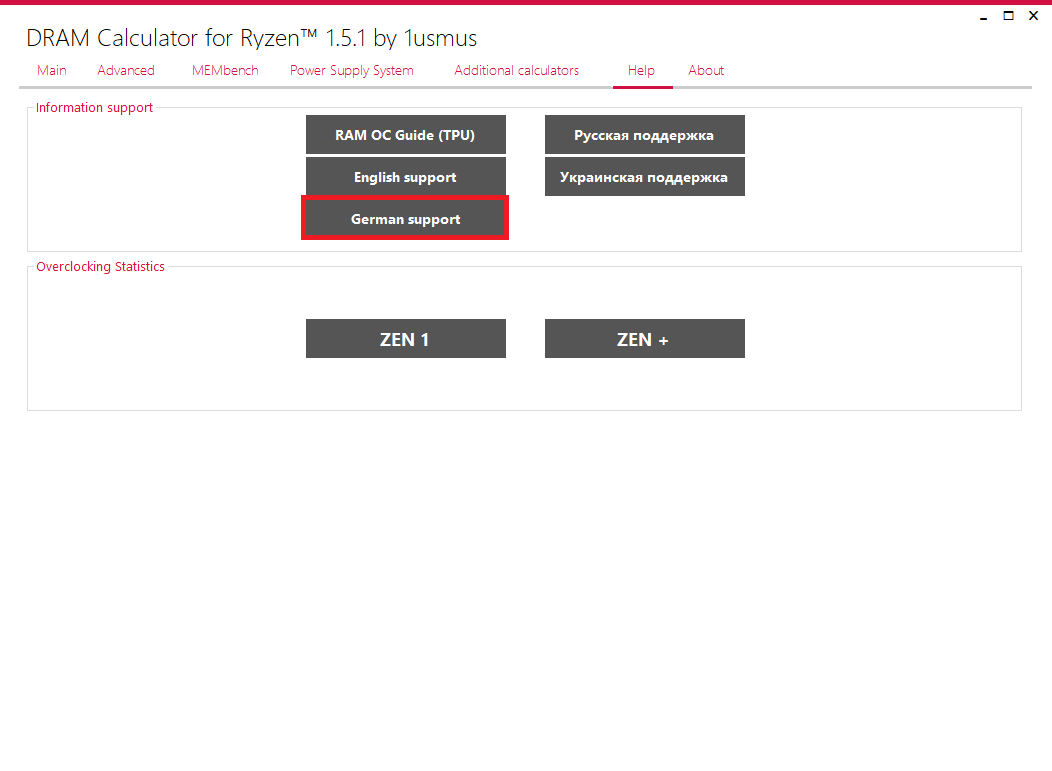Maximize the DRAM Calculator window
Screen dimensions: 1052x771
pos(1008,15)
